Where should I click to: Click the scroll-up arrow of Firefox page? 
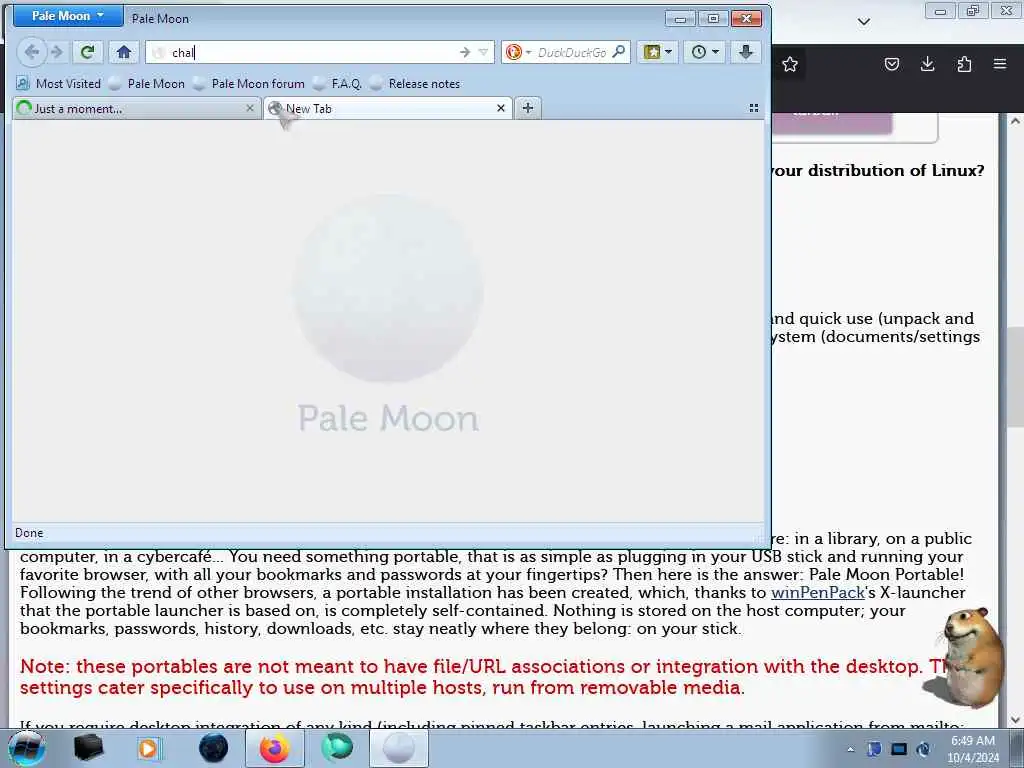1015,121
